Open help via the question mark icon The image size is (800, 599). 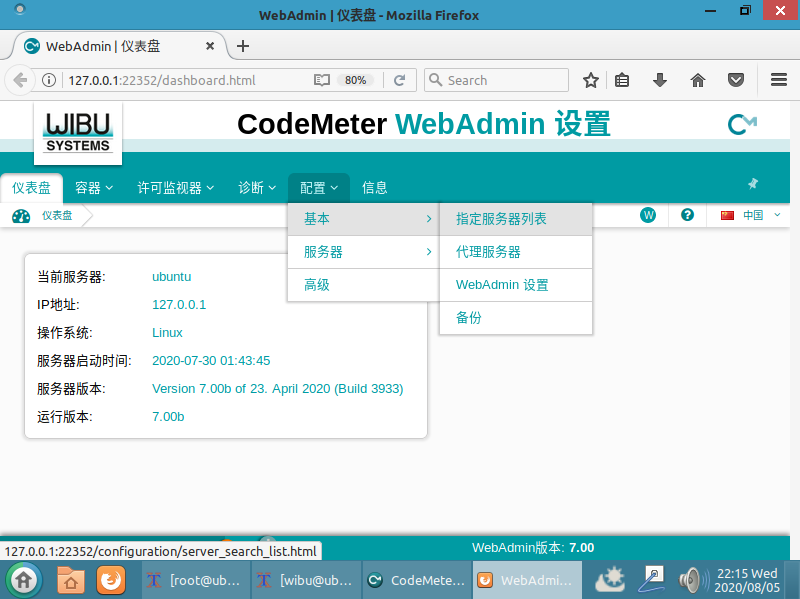[687, 215]
